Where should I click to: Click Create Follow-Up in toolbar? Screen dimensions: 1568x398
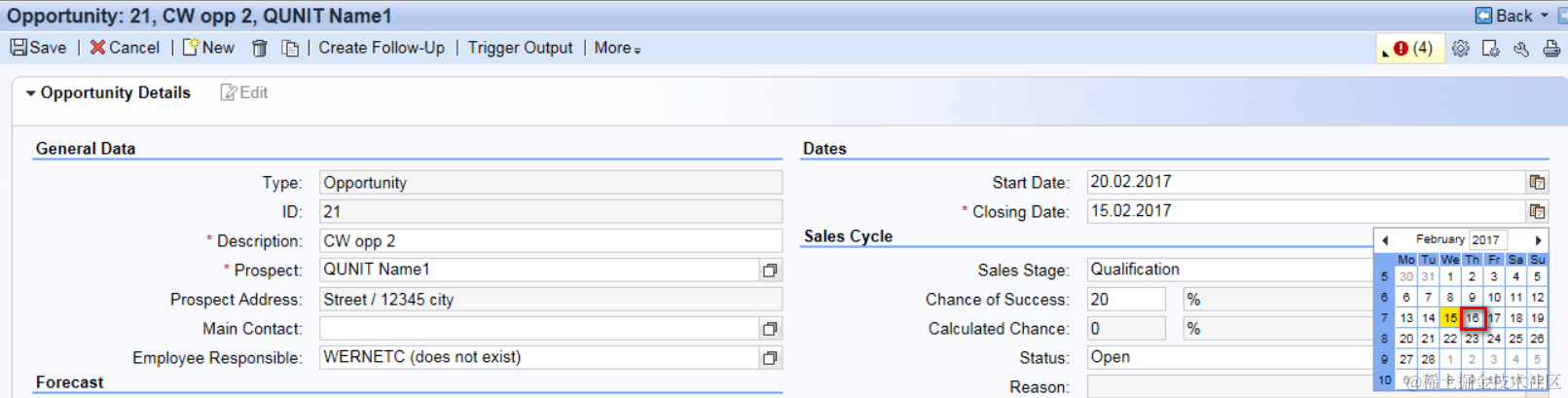pyautogui.click(x=382, y=48)
